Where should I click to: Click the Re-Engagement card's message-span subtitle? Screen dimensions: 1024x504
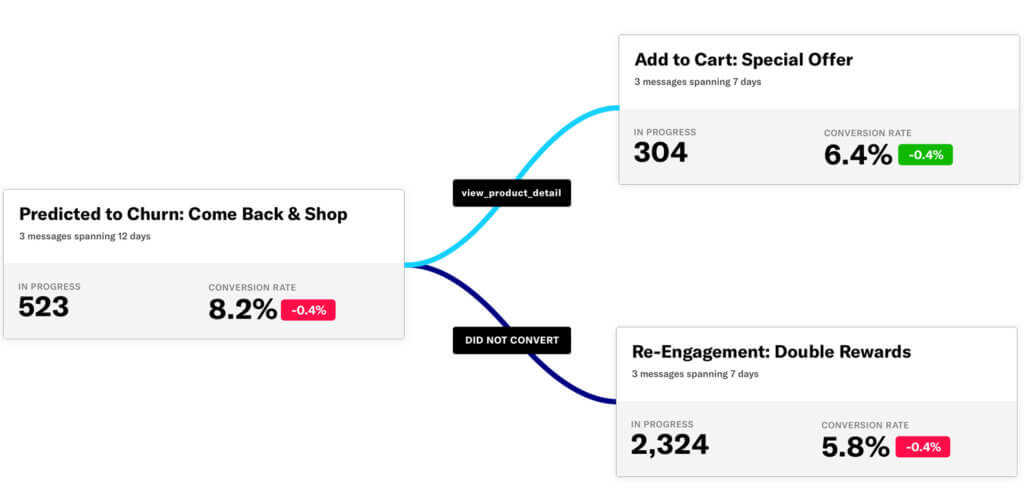click(x=695, y=374)
